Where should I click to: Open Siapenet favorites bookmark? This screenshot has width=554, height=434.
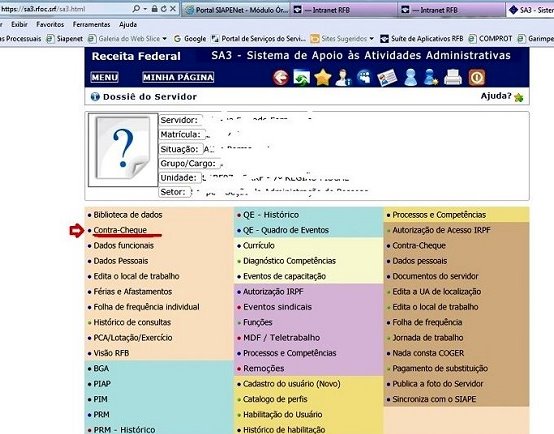(65, 39)
